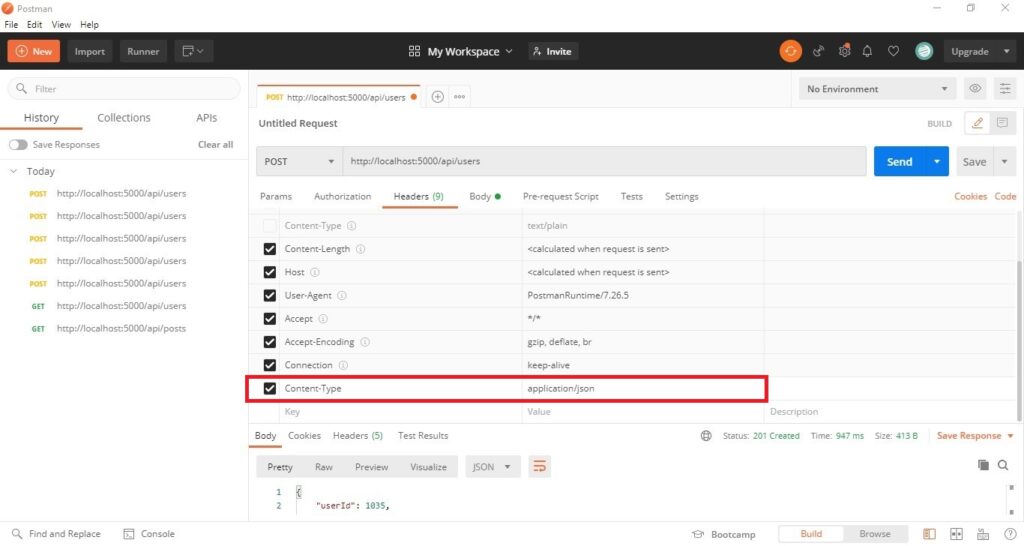
Task: Collapse the Today history group
Action: click(x=13, y=171)
